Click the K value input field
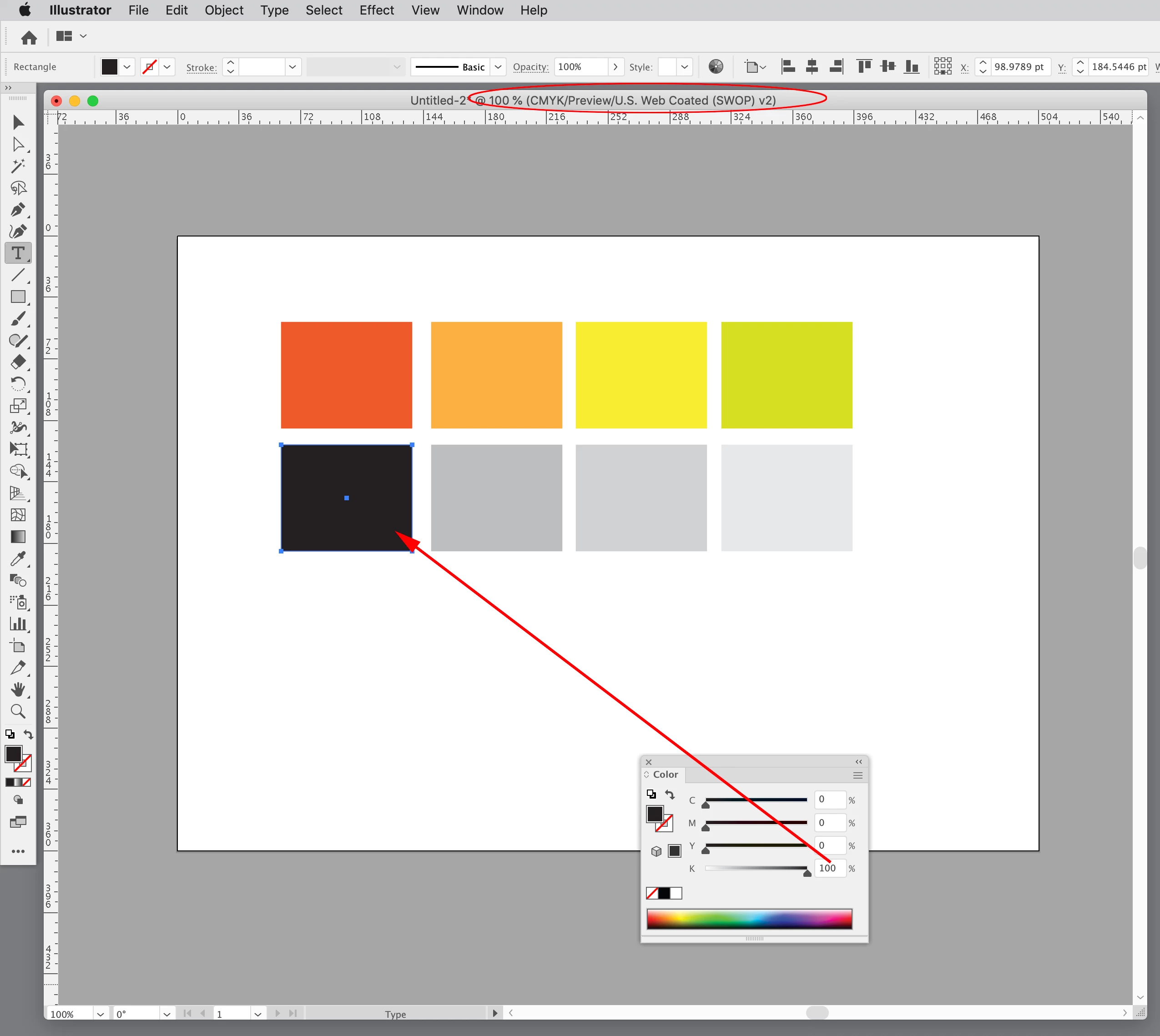This screenshot has height=1036, width=1160. [x=828, y=868]
